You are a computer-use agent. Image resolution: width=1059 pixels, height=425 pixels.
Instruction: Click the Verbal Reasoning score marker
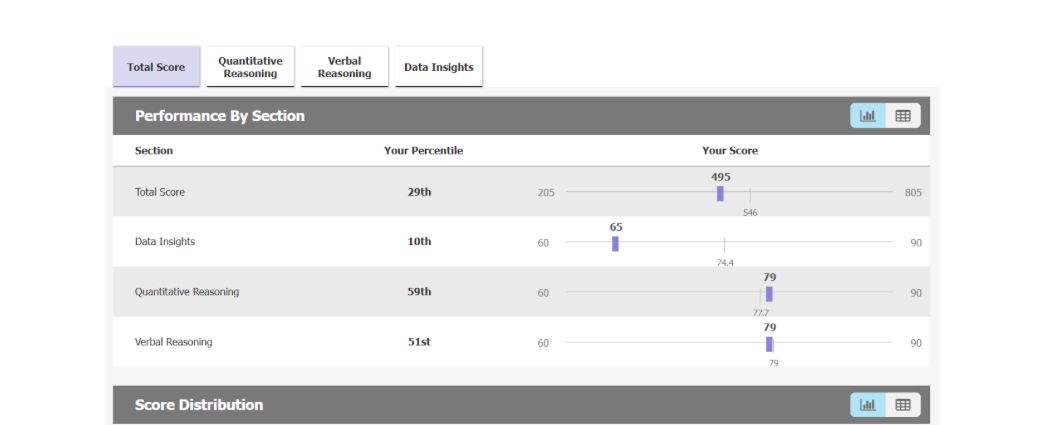(x=769, y=343)
